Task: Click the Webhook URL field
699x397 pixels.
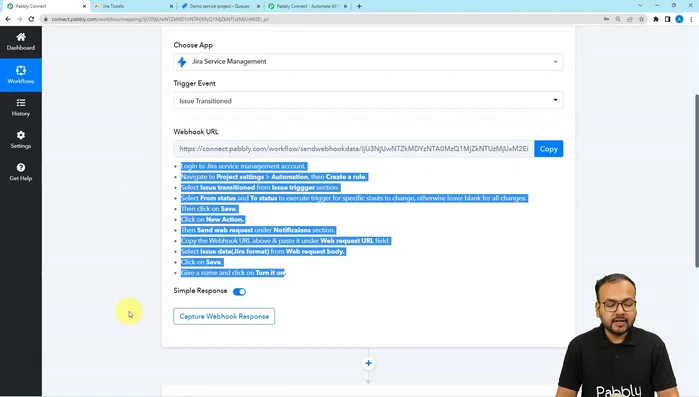Action: coord(354,149)
